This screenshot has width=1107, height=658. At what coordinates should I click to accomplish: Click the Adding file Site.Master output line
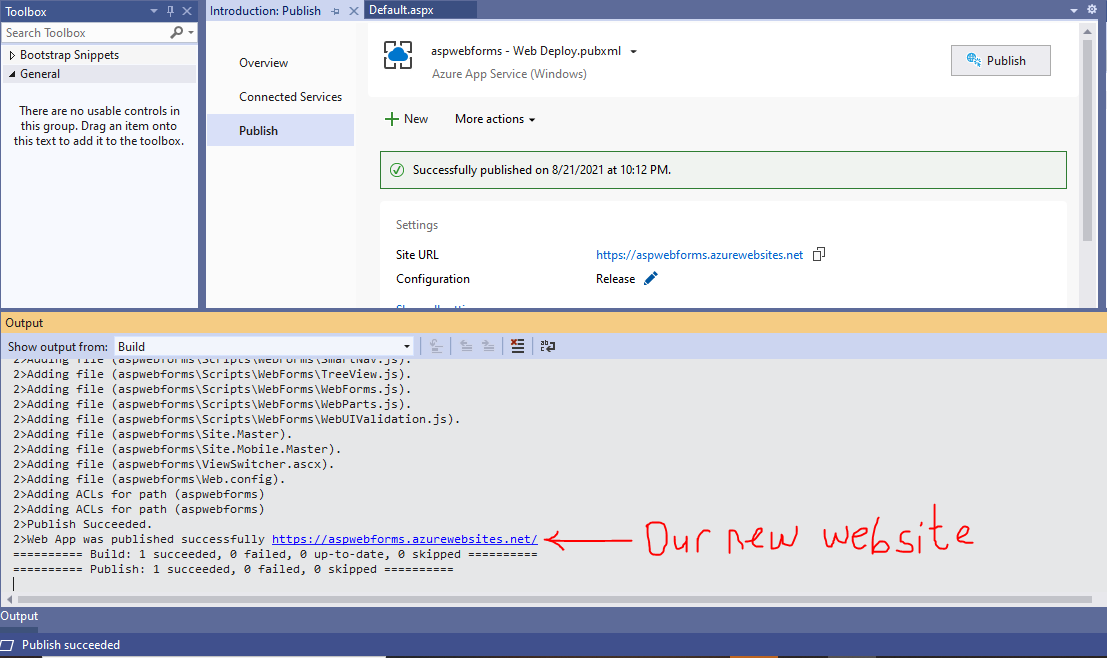pyautogui.click(x=152, y=434)
